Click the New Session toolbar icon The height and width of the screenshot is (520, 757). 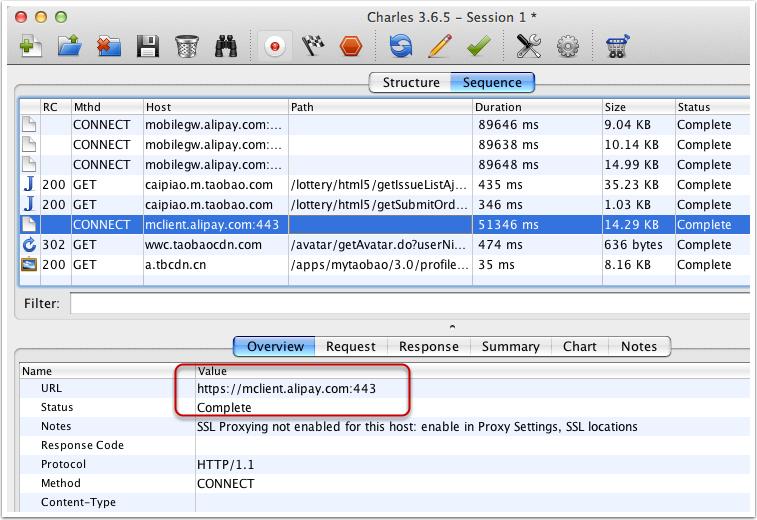31,46
